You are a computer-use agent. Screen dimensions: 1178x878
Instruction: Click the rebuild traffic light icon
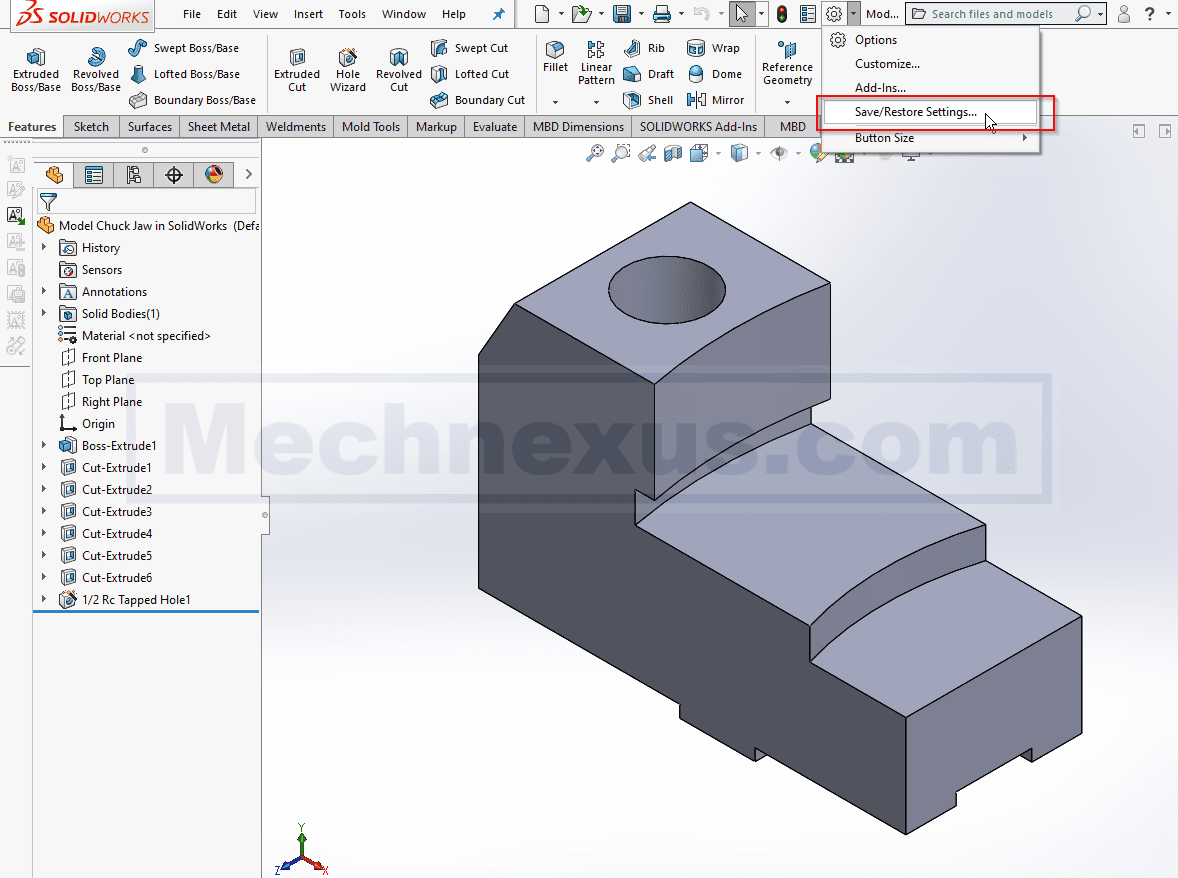pyautogui.click(x=781, y=14)
